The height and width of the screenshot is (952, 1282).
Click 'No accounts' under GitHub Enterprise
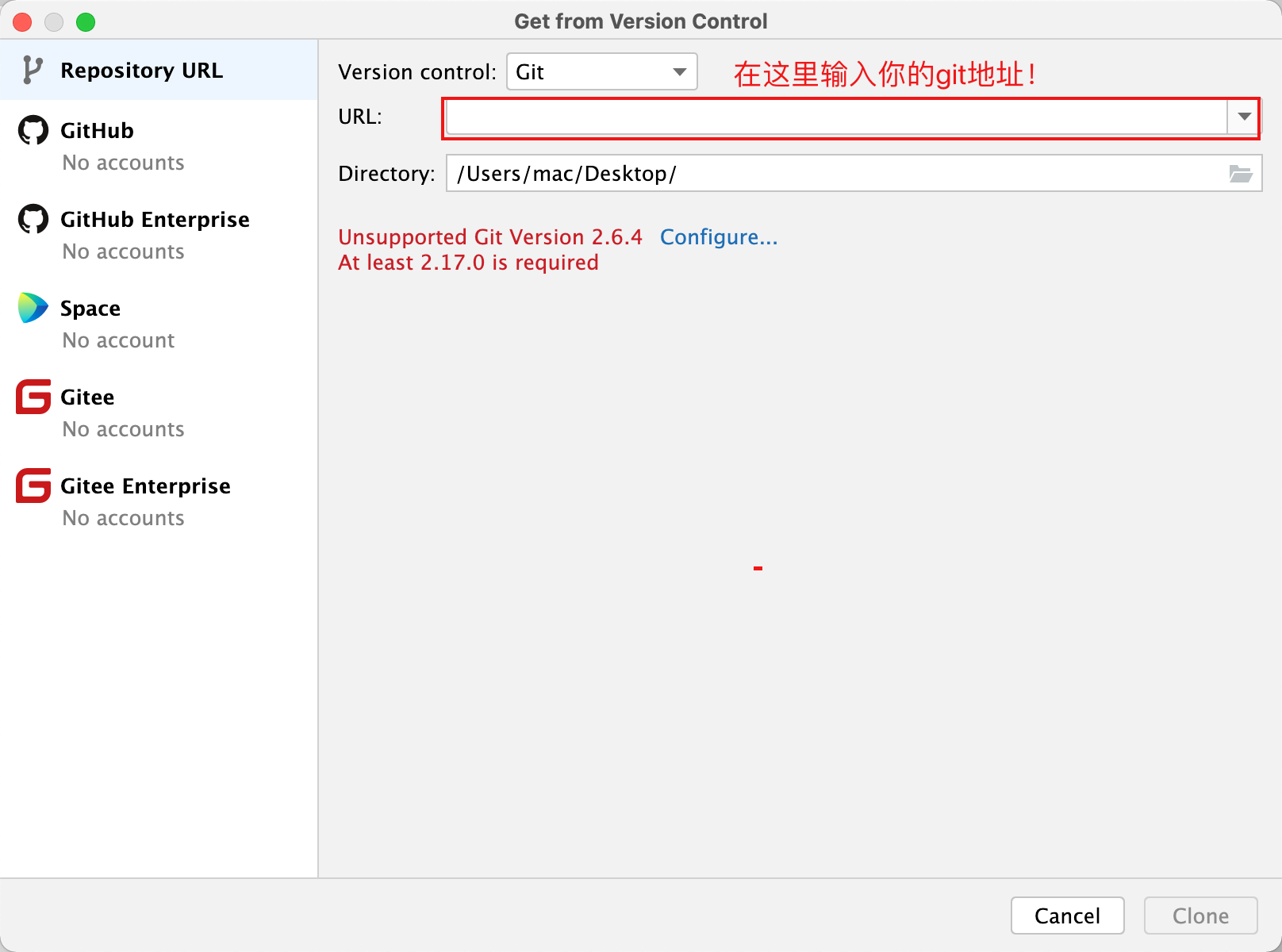124,251
